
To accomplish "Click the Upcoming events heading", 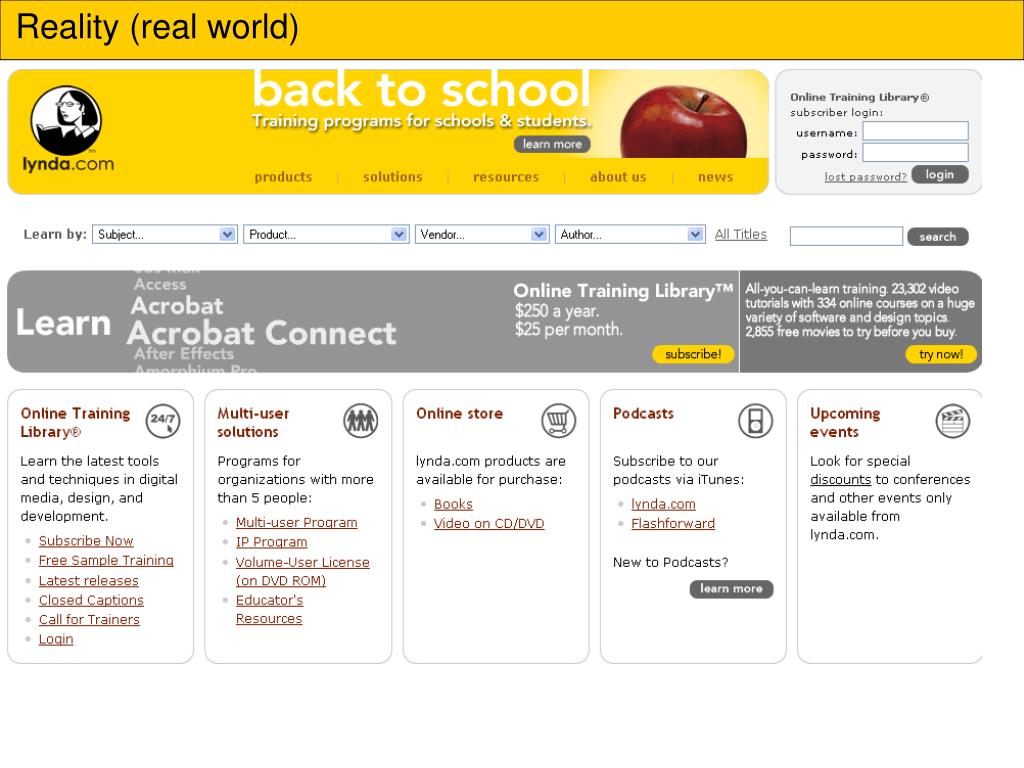I will (x=845, y=423).
